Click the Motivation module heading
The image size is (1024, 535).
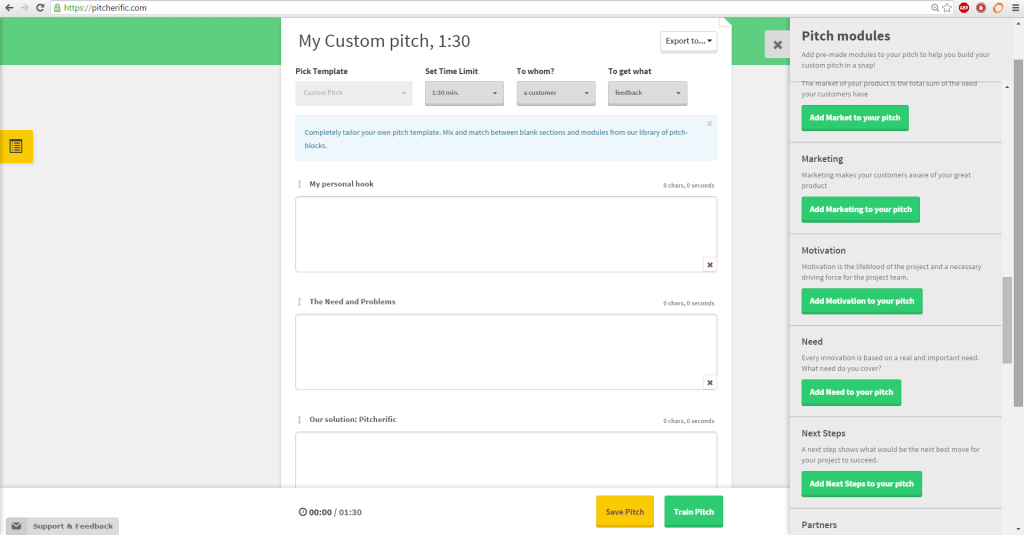tap(824, 250)
